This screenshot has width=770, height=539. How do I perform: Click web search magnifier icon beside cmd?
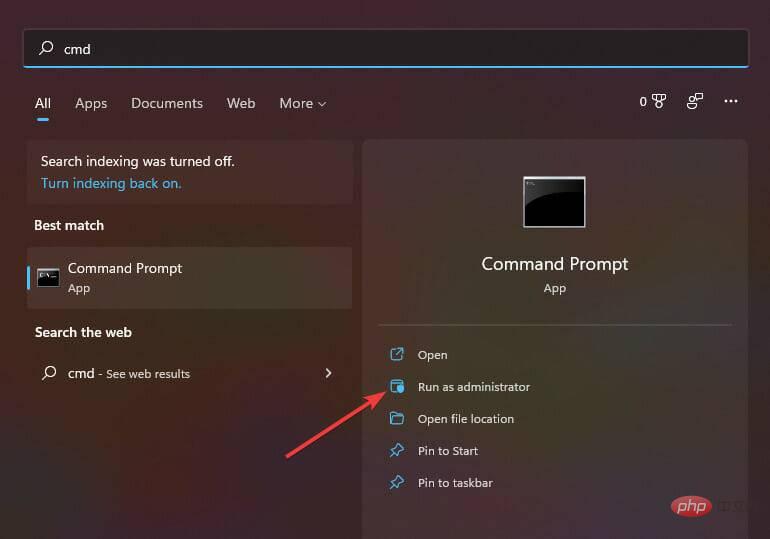coord(49,373)
